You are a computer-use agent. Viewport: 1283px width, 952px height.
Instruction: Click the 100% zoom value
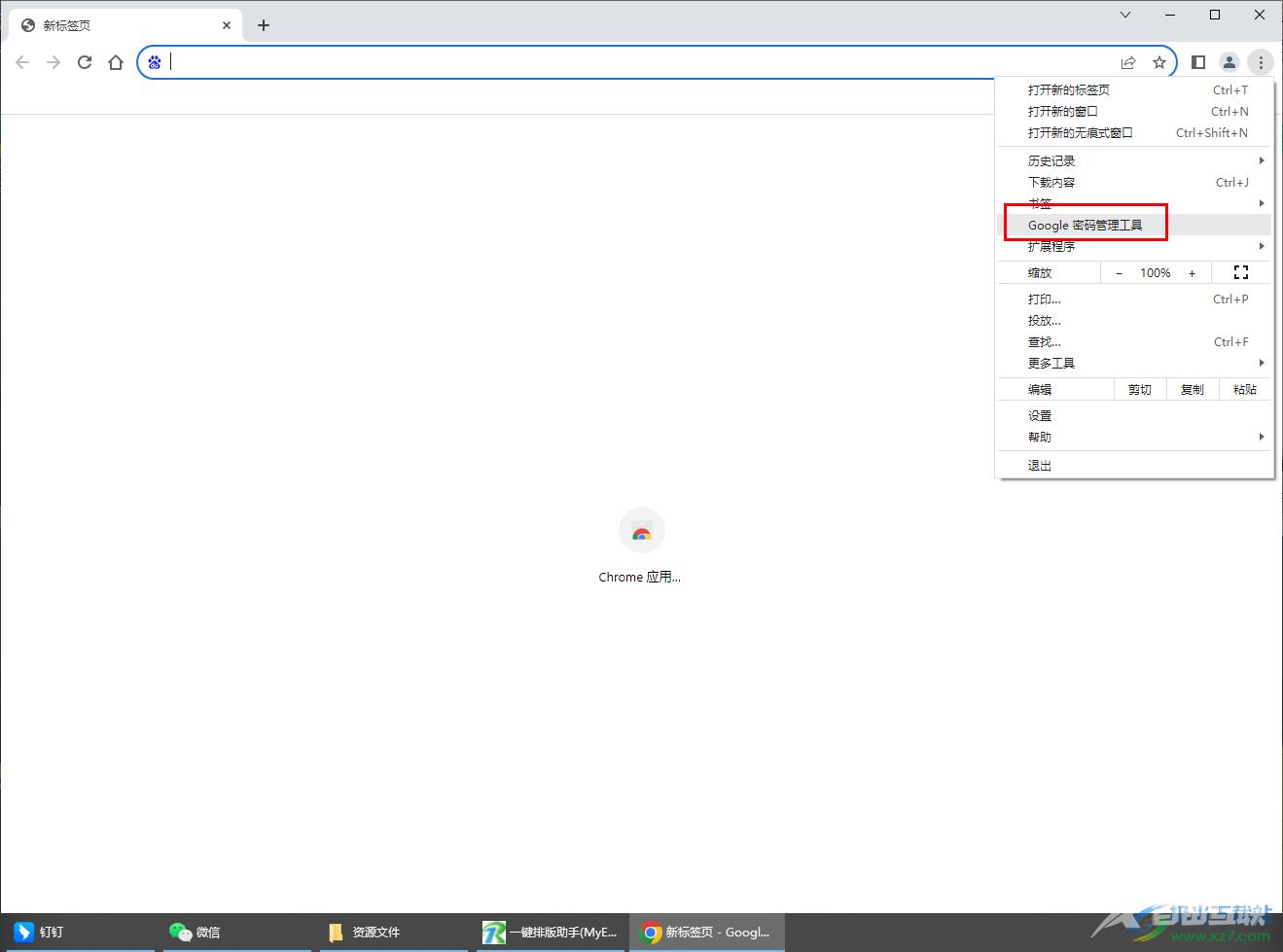[1156, 273]
